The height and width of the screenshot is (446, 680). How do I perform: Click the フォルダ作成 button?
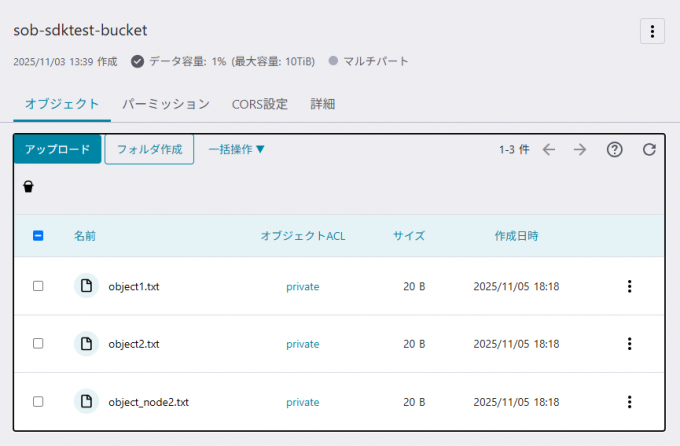pyautogui.click(x=149, y=149)
